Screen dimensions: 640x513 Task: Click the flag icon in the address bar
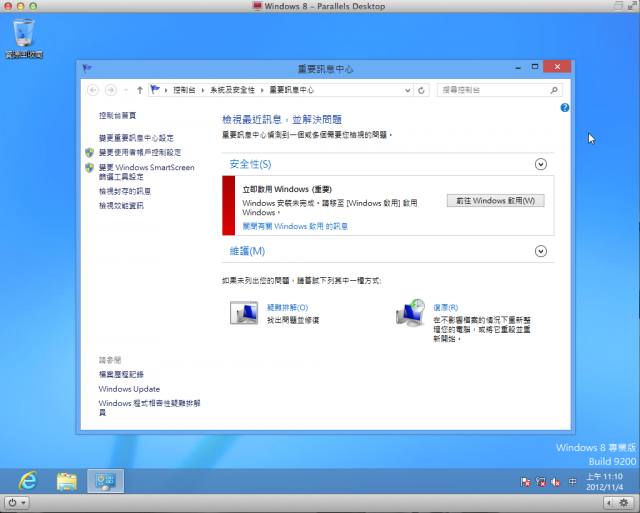pos(155,89)
